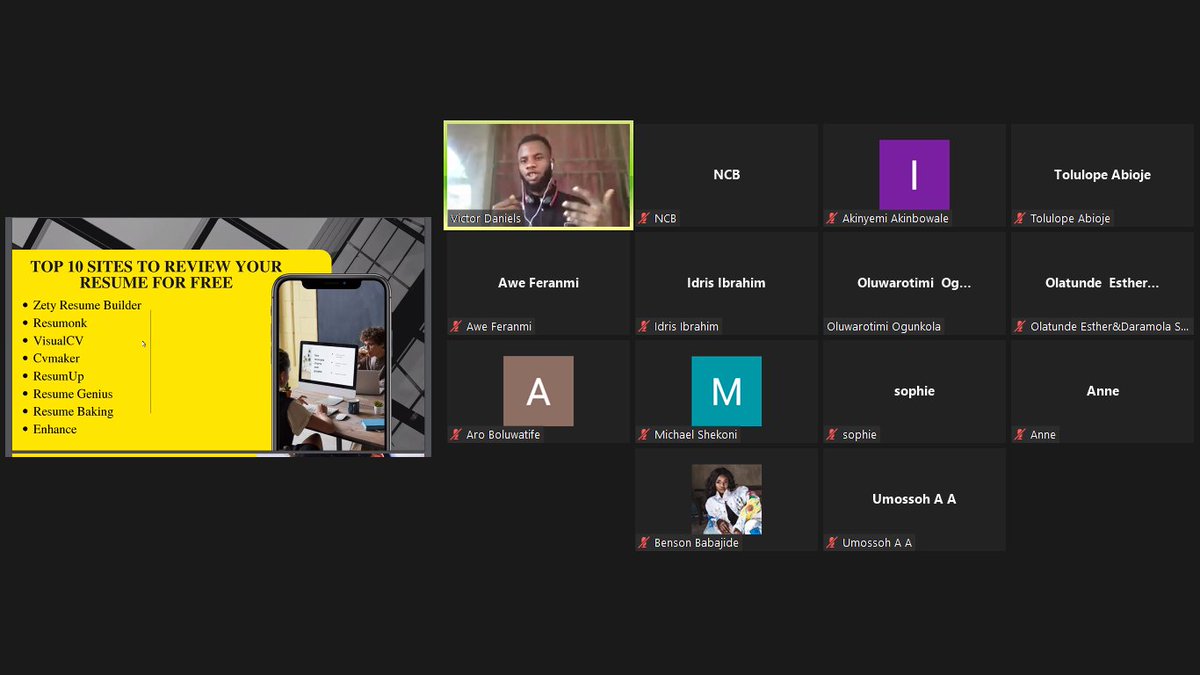Image resolution: width=1200 pixels, height=675 pixels.
Task: Click the "Benson Babajide" name label
Action: click(x=696, y=543)
